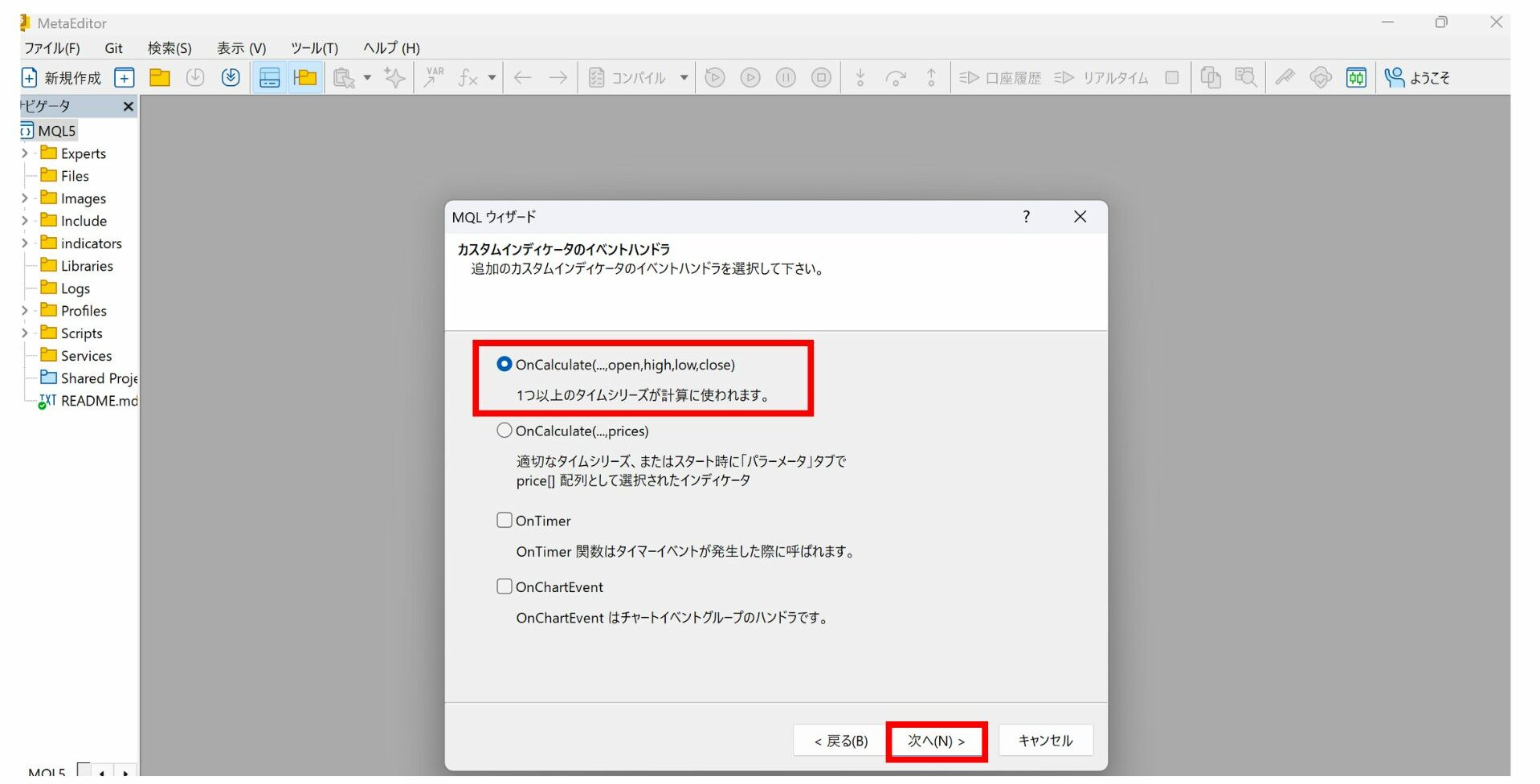Expand the Experts folder in navigator

pos(24,153)
